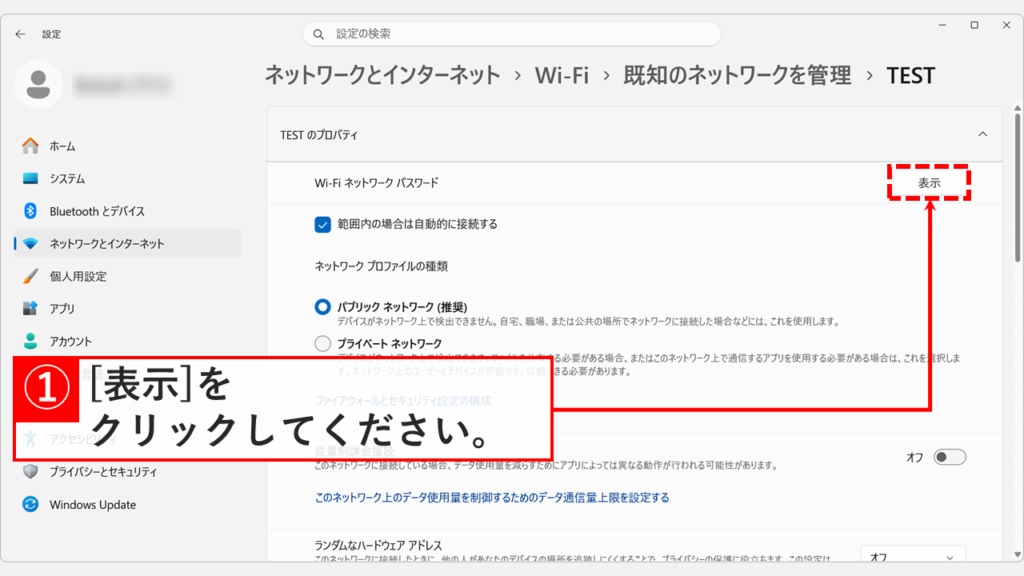The image size is (1024, 576).
Task: Open Bluetooth とデバイス settings
Action: [x=127, y=211]
